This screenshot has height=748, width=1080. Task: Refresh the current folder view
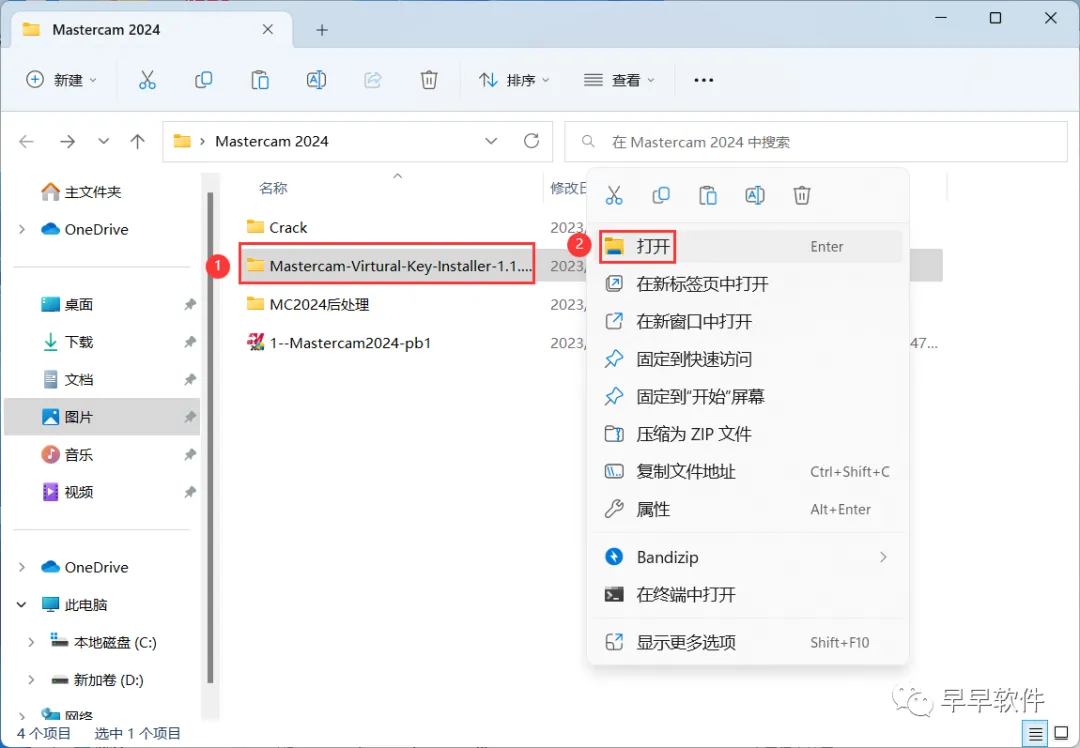point(531,141)
